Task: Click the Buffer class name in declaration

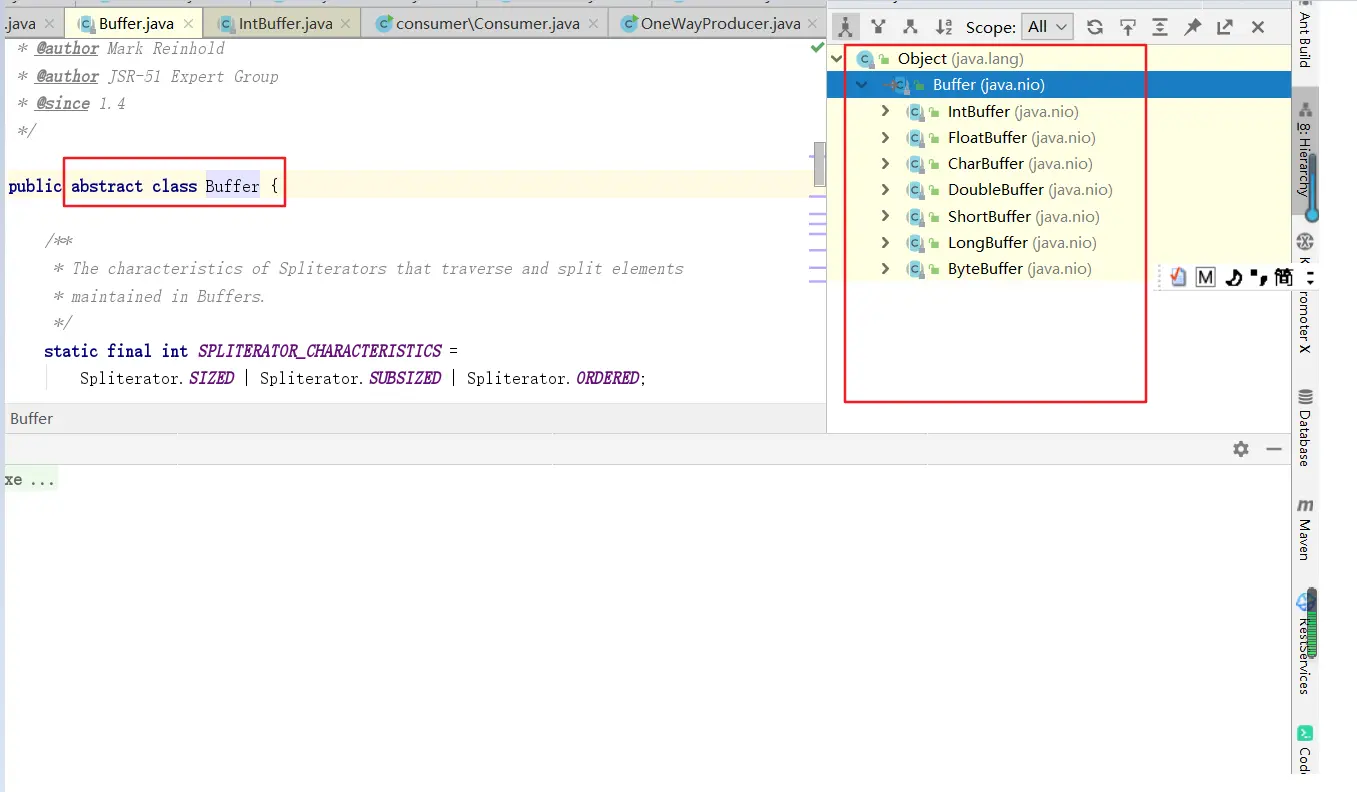Action: 232,186
